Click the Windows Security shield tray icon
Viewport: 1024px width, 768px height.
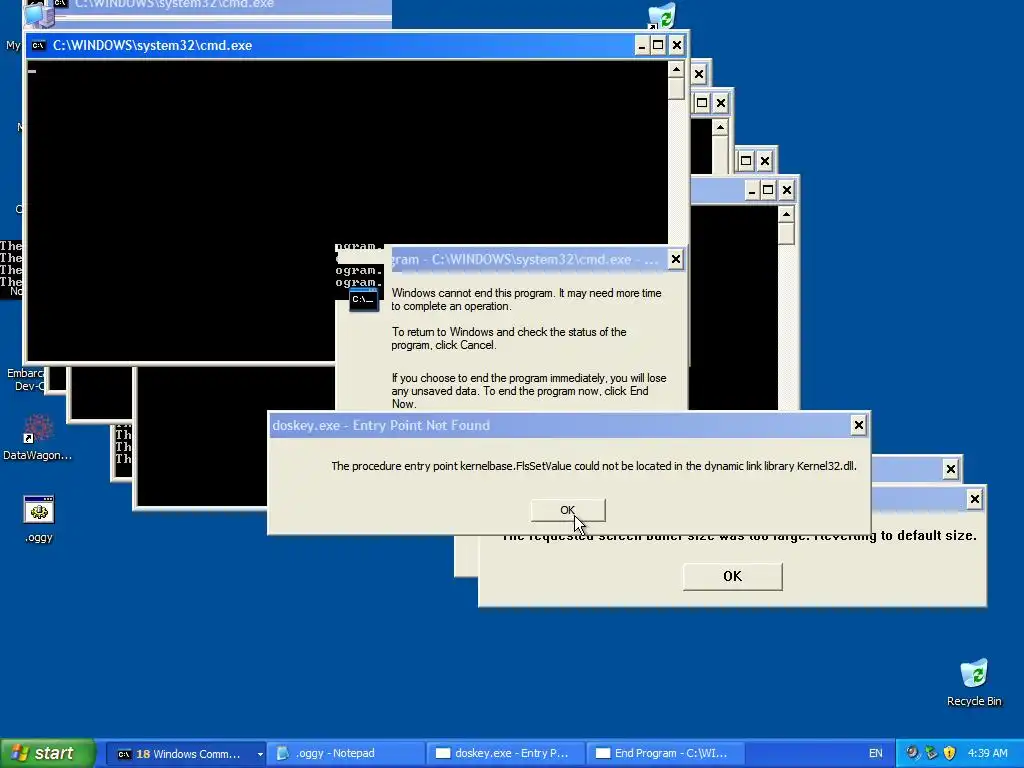click(x=950, y=753)
